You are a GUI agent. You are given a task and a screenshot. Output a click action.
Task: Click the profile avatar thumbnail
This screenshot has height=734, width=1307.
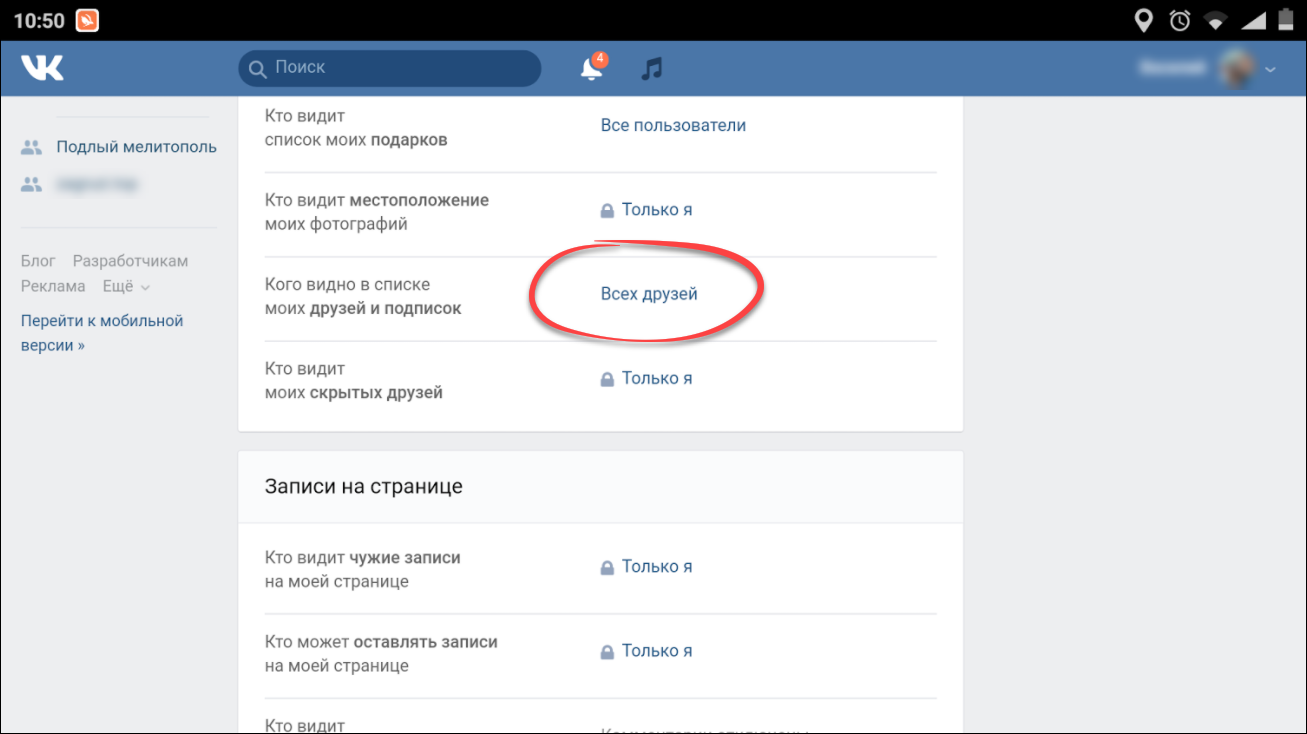[x=1236, y=68]
